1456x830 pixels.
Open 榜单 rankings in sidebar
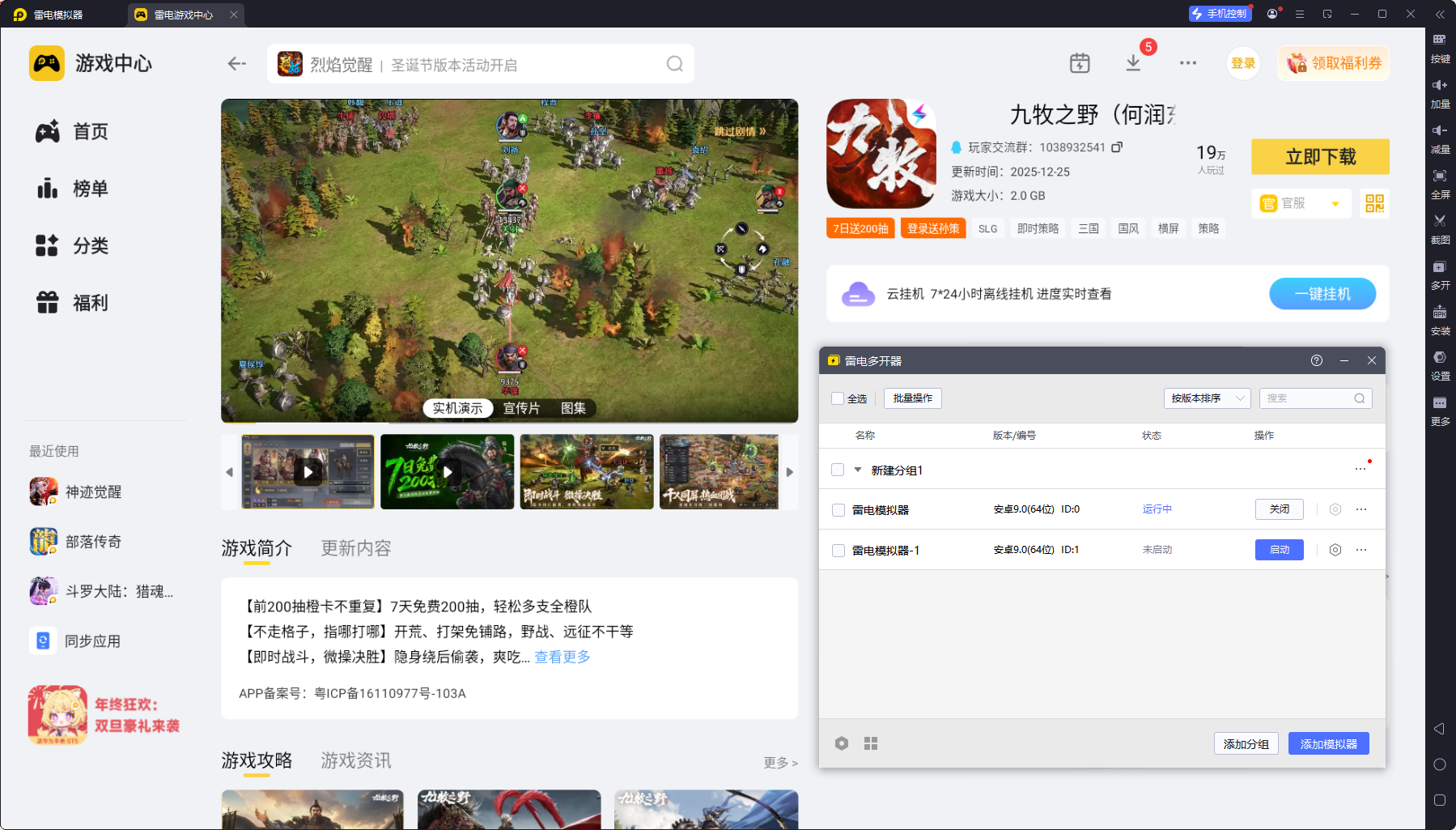coord(71,189)
